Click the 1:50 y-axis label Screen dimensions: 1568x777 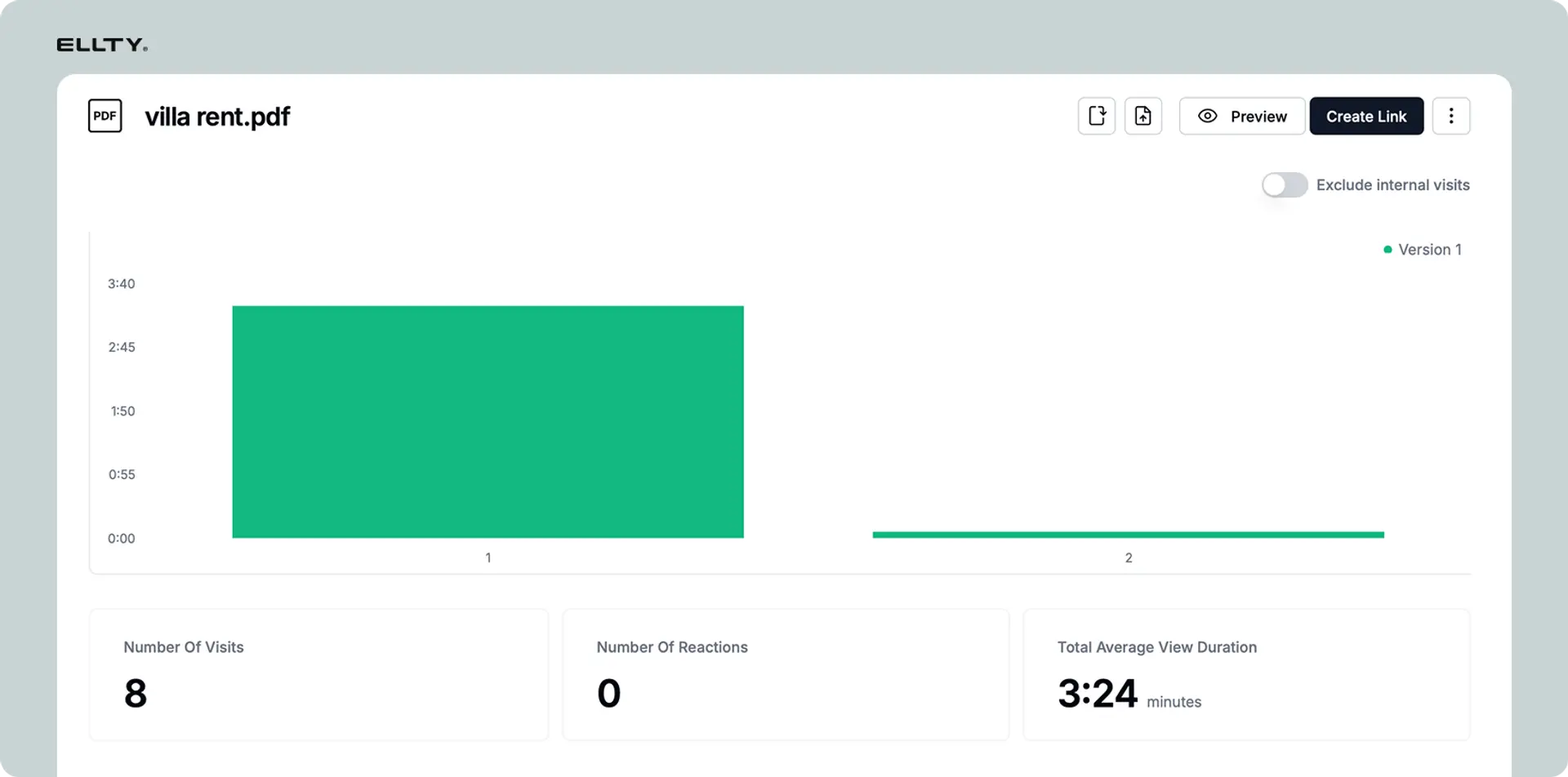122,411
